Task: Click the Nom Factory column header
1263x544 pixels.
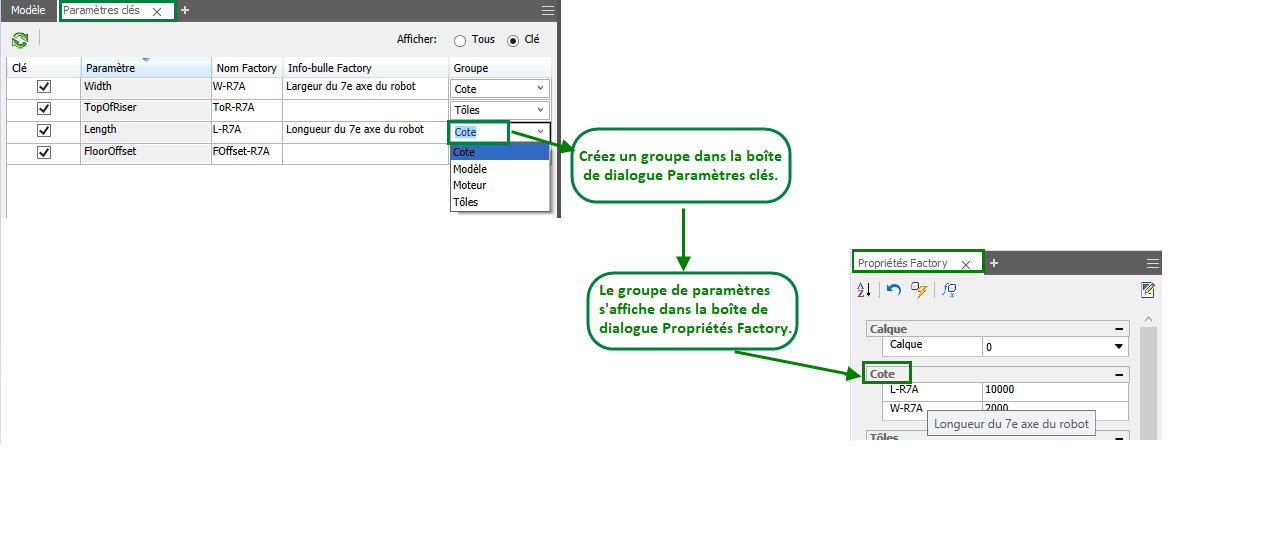Action: point(247,68)
